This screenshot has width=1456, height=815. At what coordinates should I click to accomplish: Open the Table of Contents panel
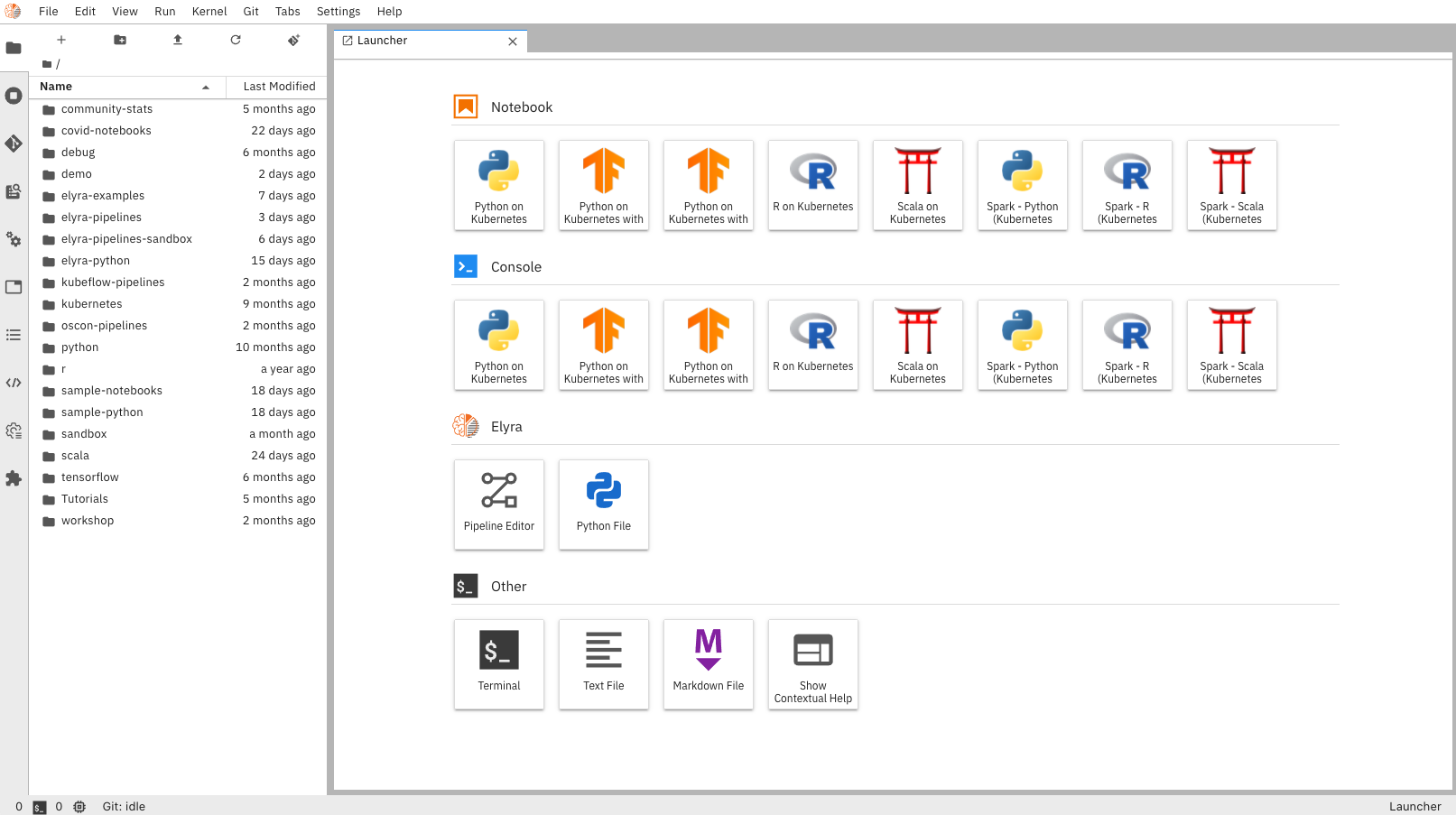(14, 335)
